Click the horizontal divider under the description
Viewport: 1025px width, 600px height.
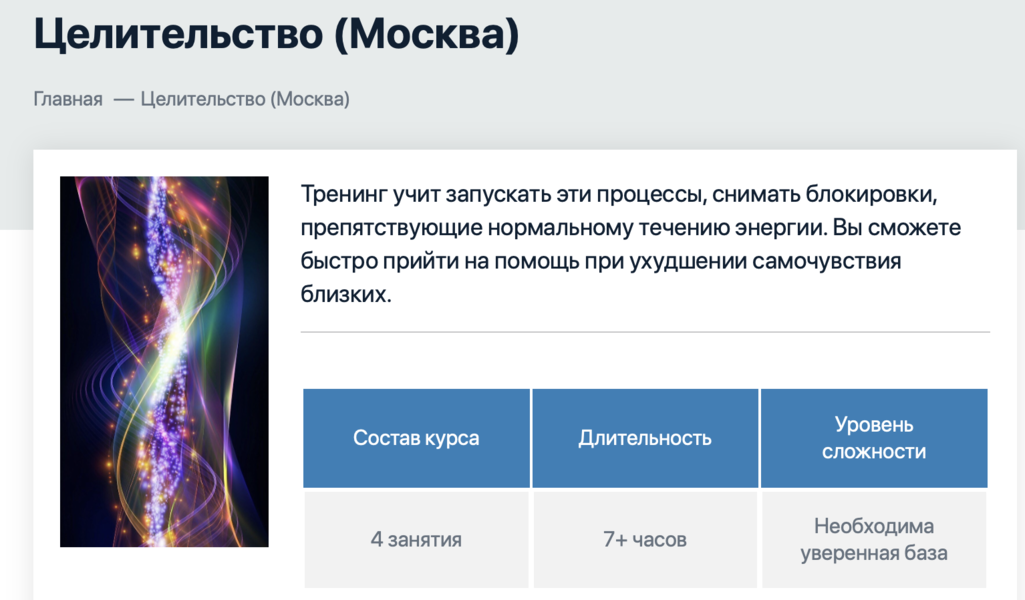[645, 332]
